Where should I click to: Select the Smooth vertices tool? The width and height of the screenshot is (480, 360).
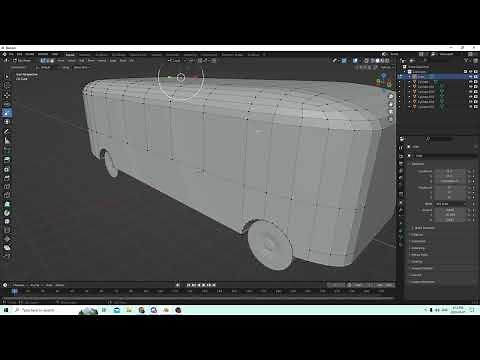click(7, 221)
